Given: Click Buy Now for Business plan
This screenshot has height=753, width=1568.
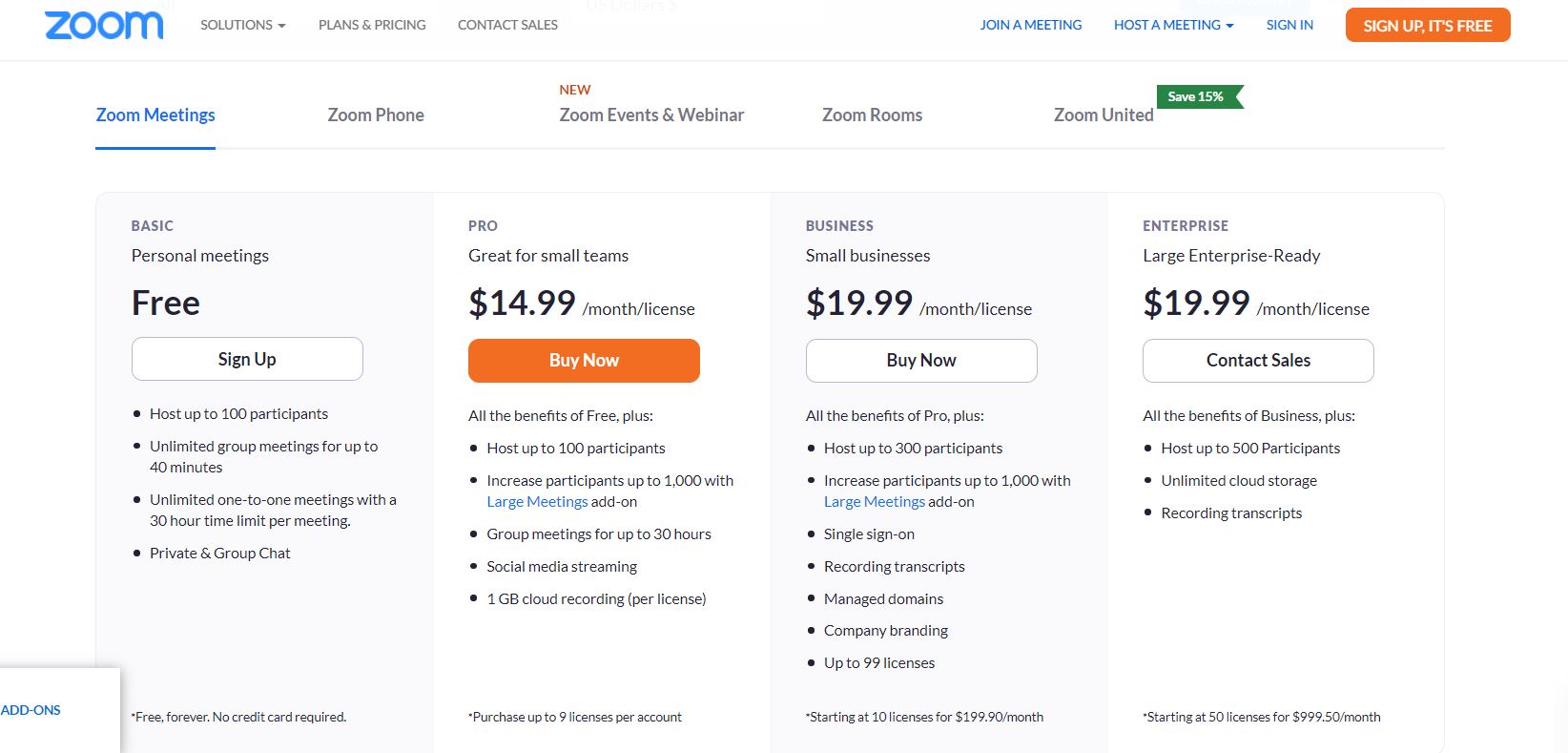Looking at the screenshot, I should pyautogui.click(x=921, y=361).
